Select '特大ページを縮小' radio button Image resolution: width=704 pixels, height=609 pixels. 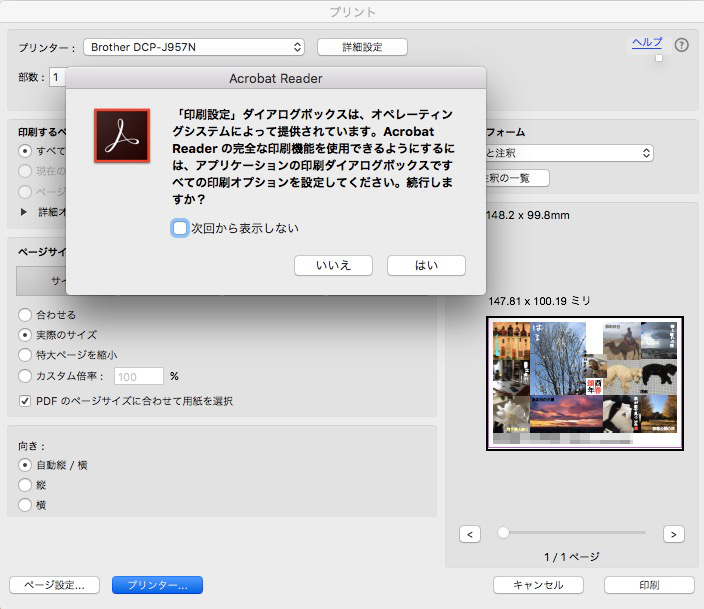click(25, 355)
